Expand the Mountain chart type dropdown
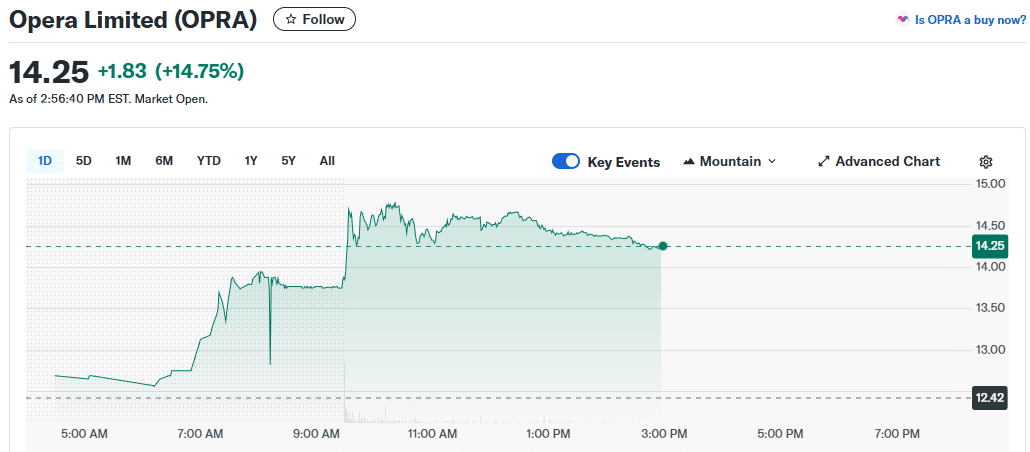Screen dimensions: 1030x452 tap(771, 162)
